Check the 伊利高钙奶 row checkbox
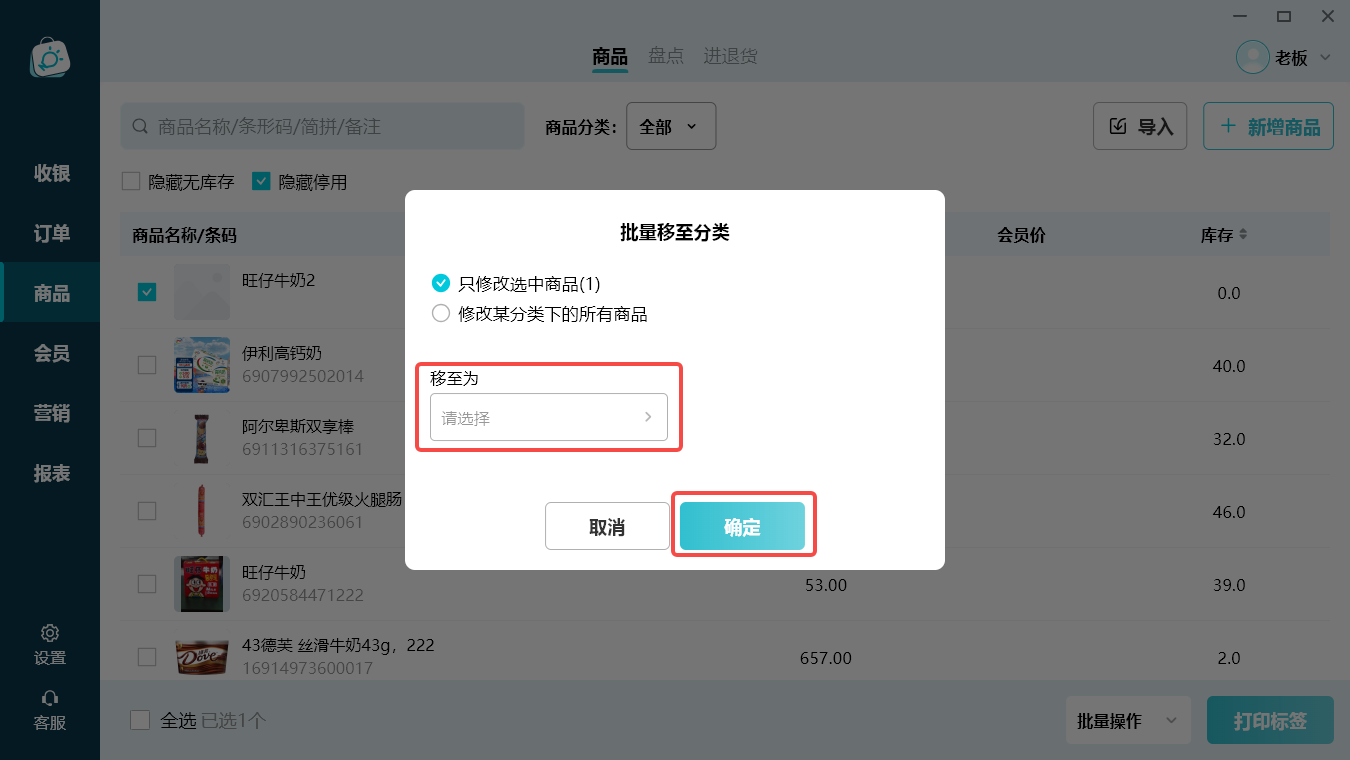The image size is (1350, 760). 147,365
